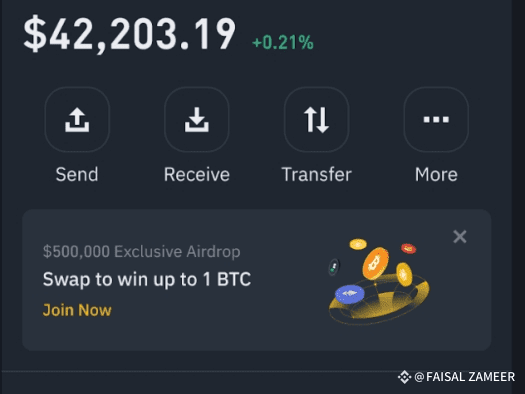Tap the red coin in banner artwork
525x394 pixels.
pos(408,248)
